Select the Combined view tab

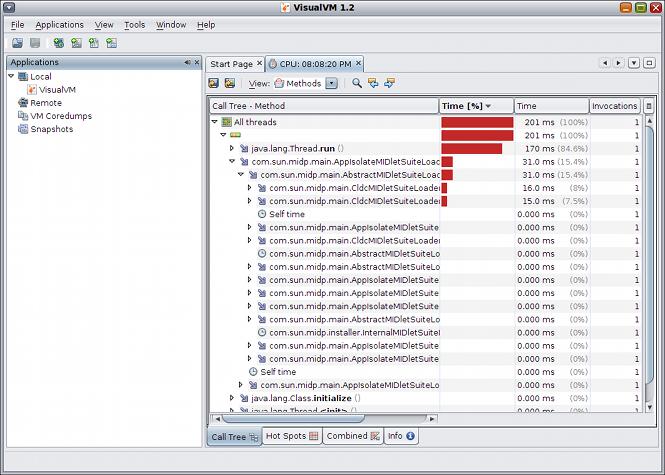tap(352, 436)
